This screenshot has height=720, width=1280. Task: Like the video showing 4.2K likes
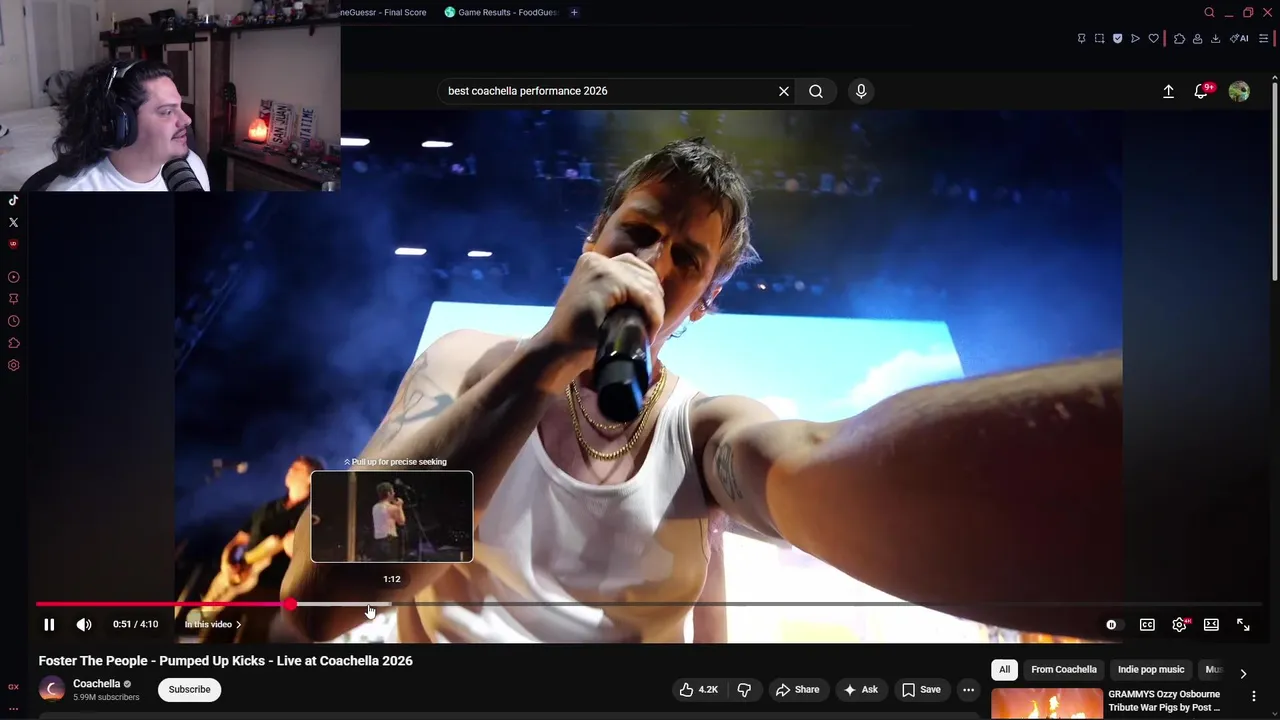pos(698,690)
